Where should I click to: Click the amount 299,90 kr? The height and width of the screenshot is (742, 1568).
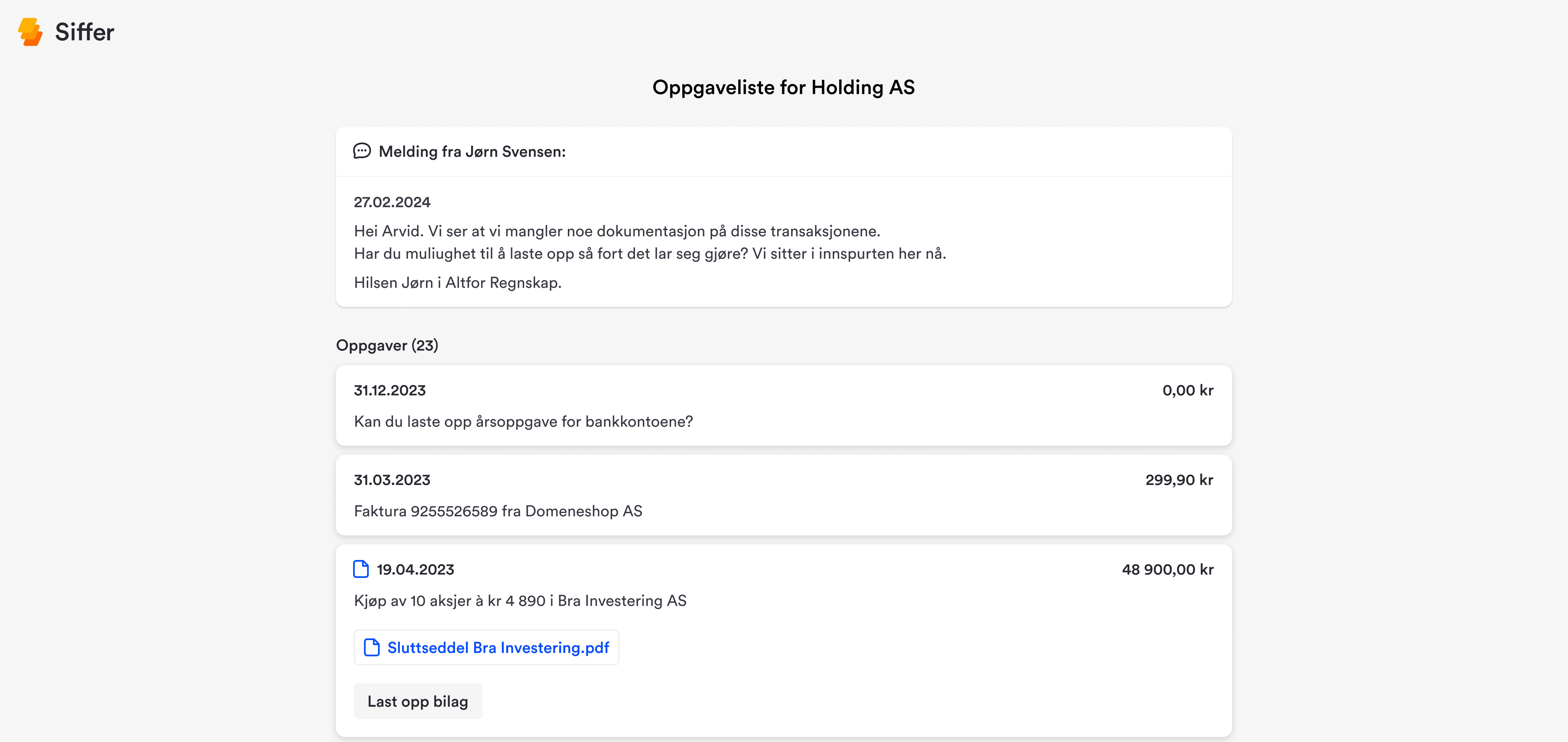1179,480
